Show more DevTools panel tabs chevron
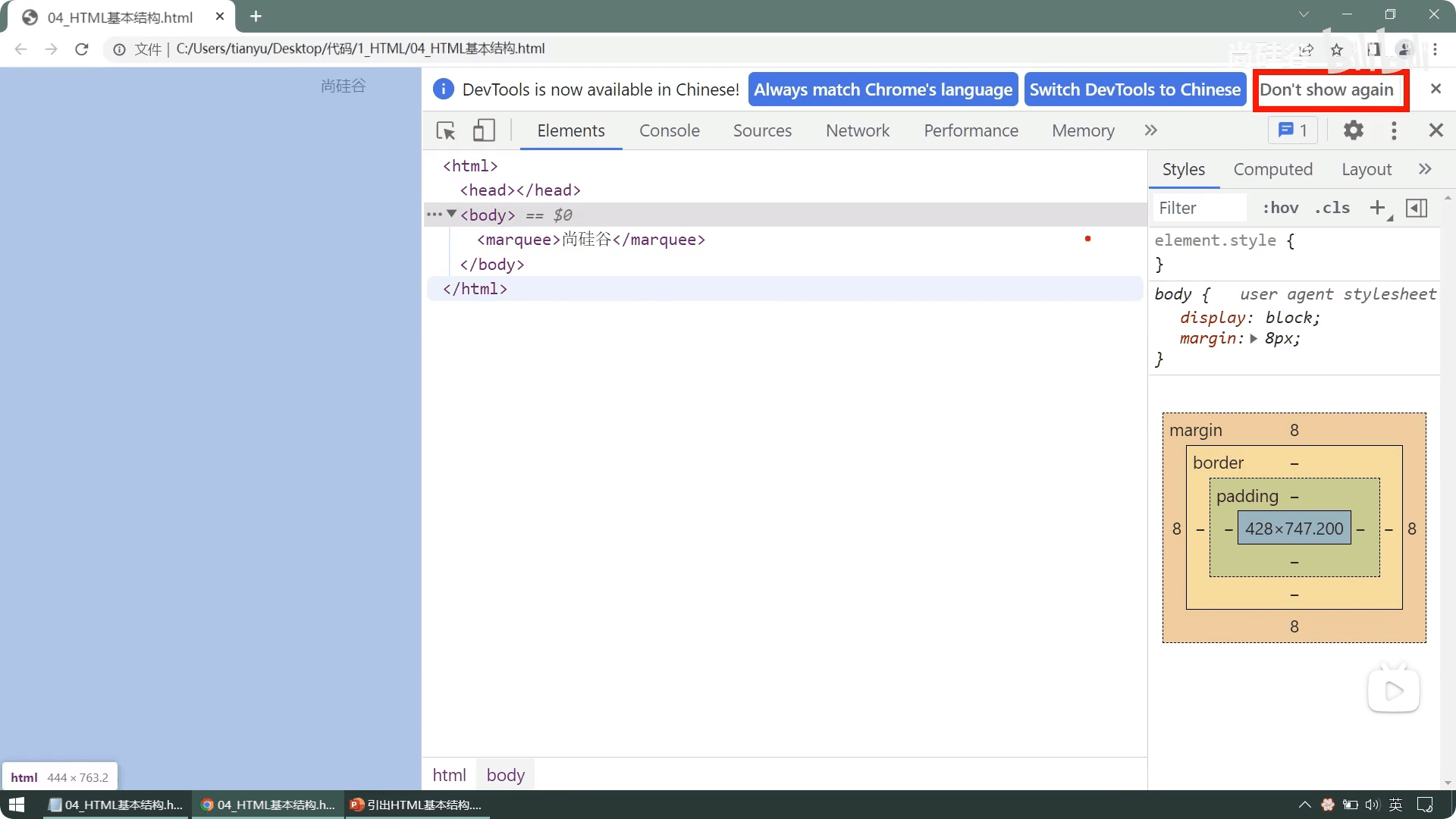 [x=1151, y=130]
